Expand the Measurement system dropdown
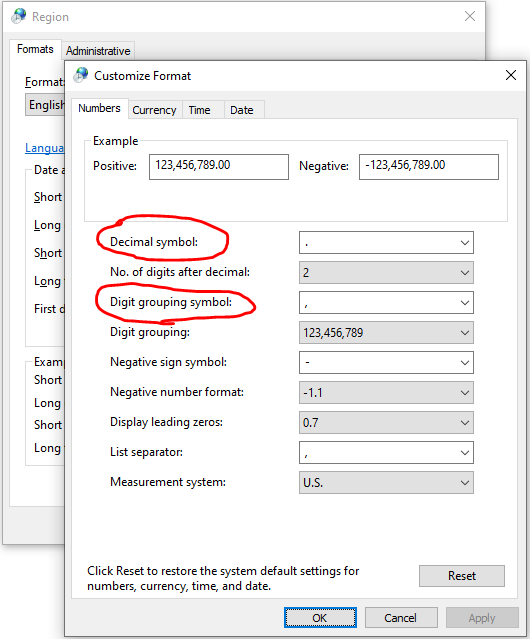 coord(386,483)
